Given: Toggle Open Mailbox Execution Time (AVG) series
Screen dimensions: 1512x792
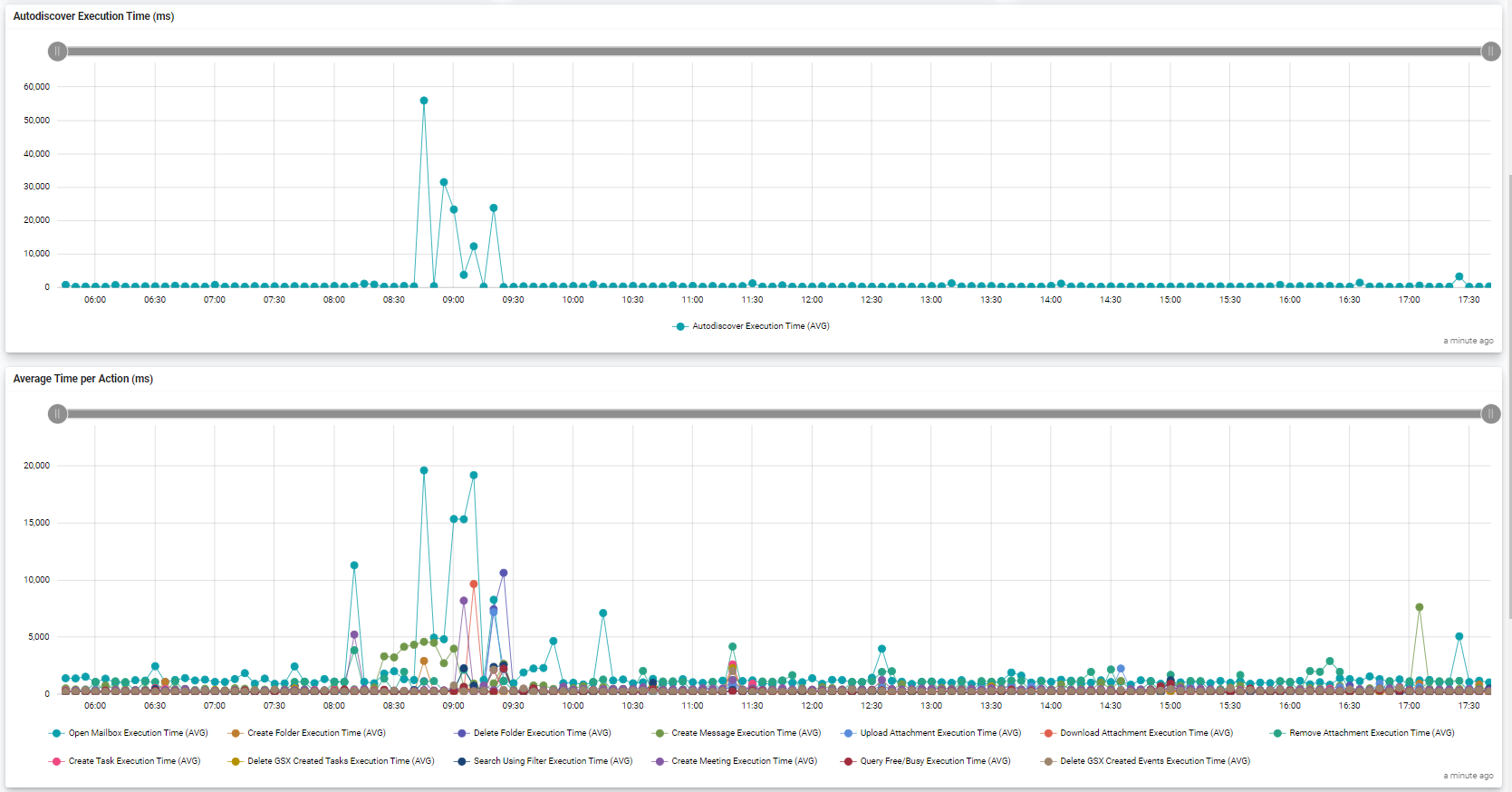Looking at the screenshot, I should tap(128, 733).
